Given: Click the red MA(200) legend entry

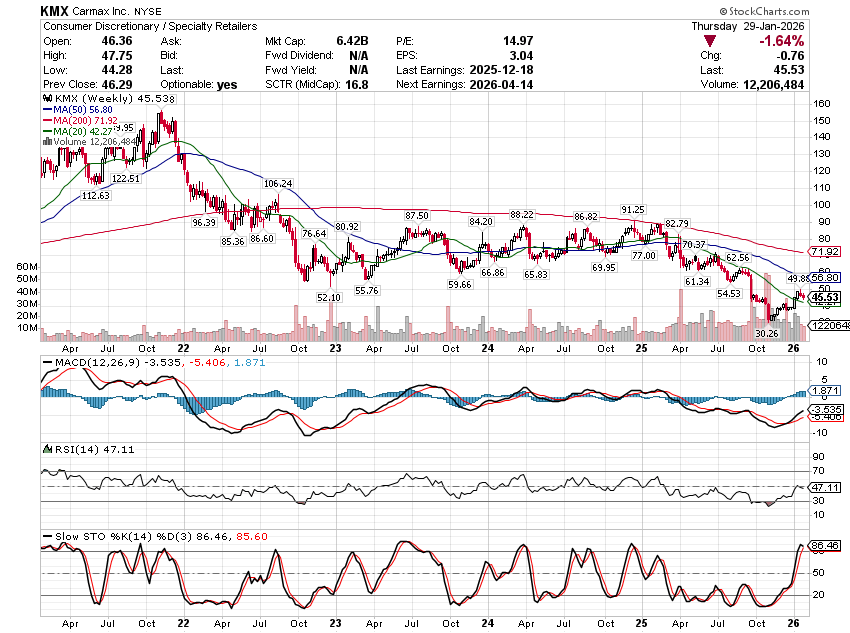Looking at the screenshot, I should [71, 121].
